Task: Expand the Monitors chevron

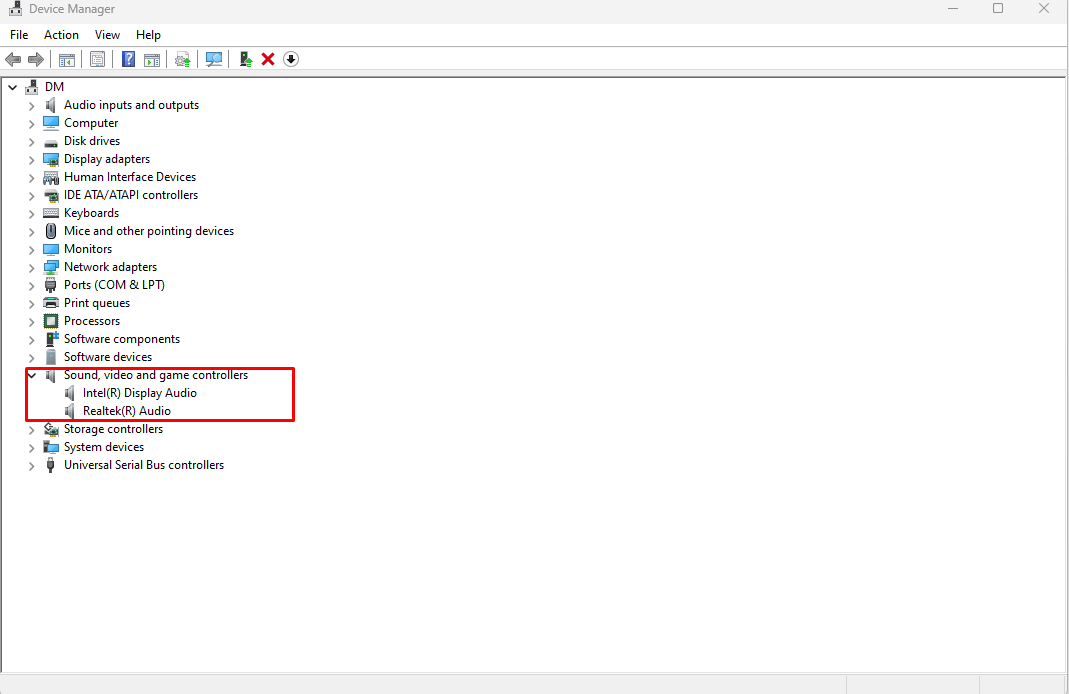Action: [31, 250]
